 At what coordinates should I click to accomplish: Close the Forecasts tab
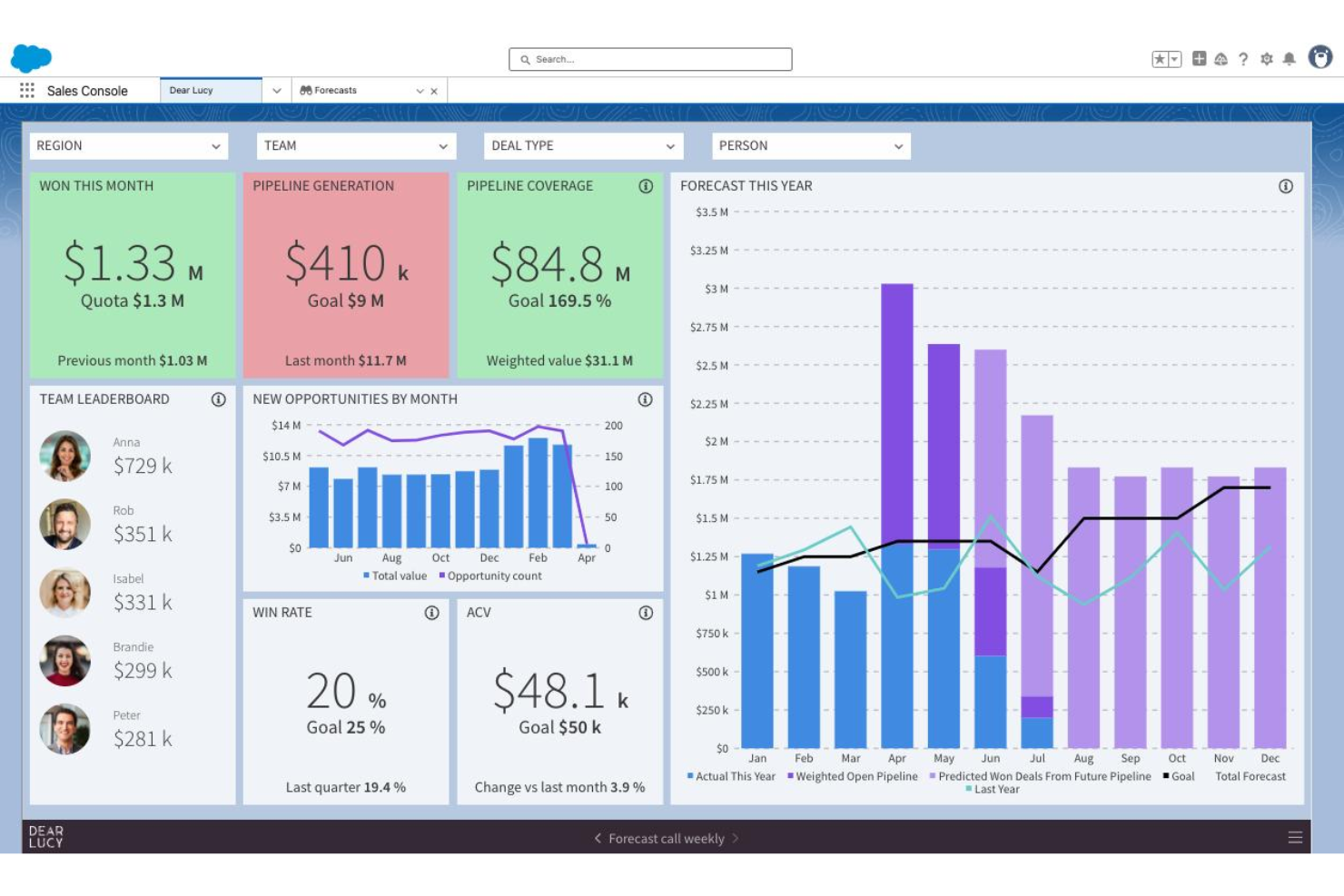434,91
